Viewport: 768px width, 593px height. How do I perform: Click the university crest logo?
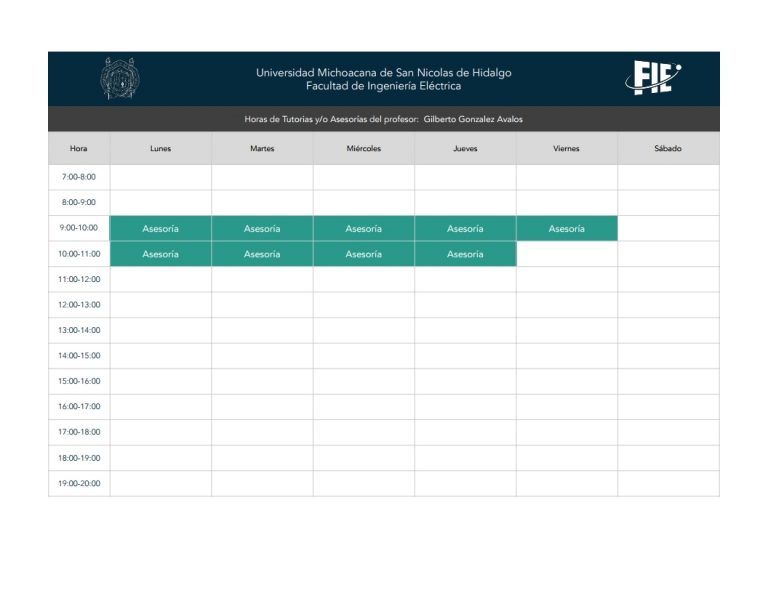click(x=120, y=78)
